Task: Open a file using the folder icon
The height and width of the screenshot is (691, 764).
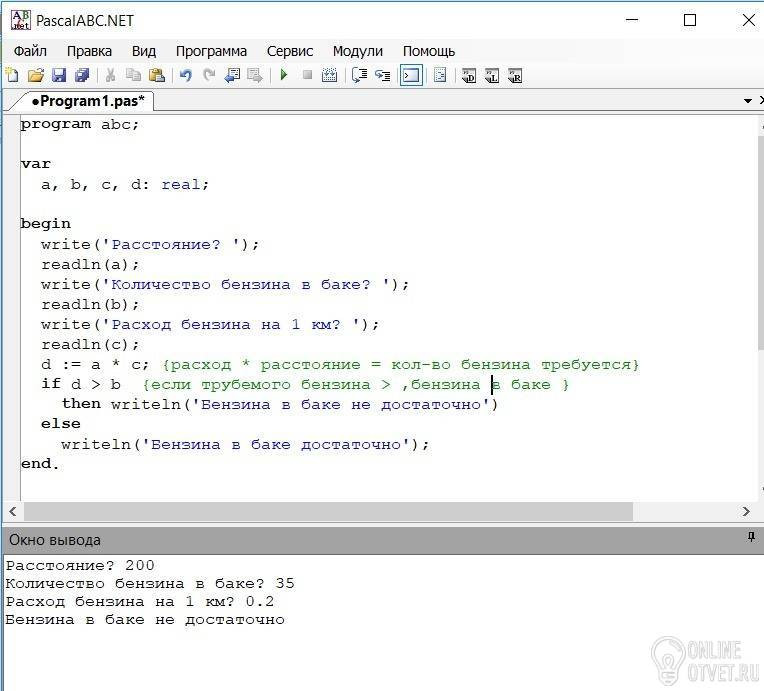Action: pyautogui.click(x=35, y=76)
